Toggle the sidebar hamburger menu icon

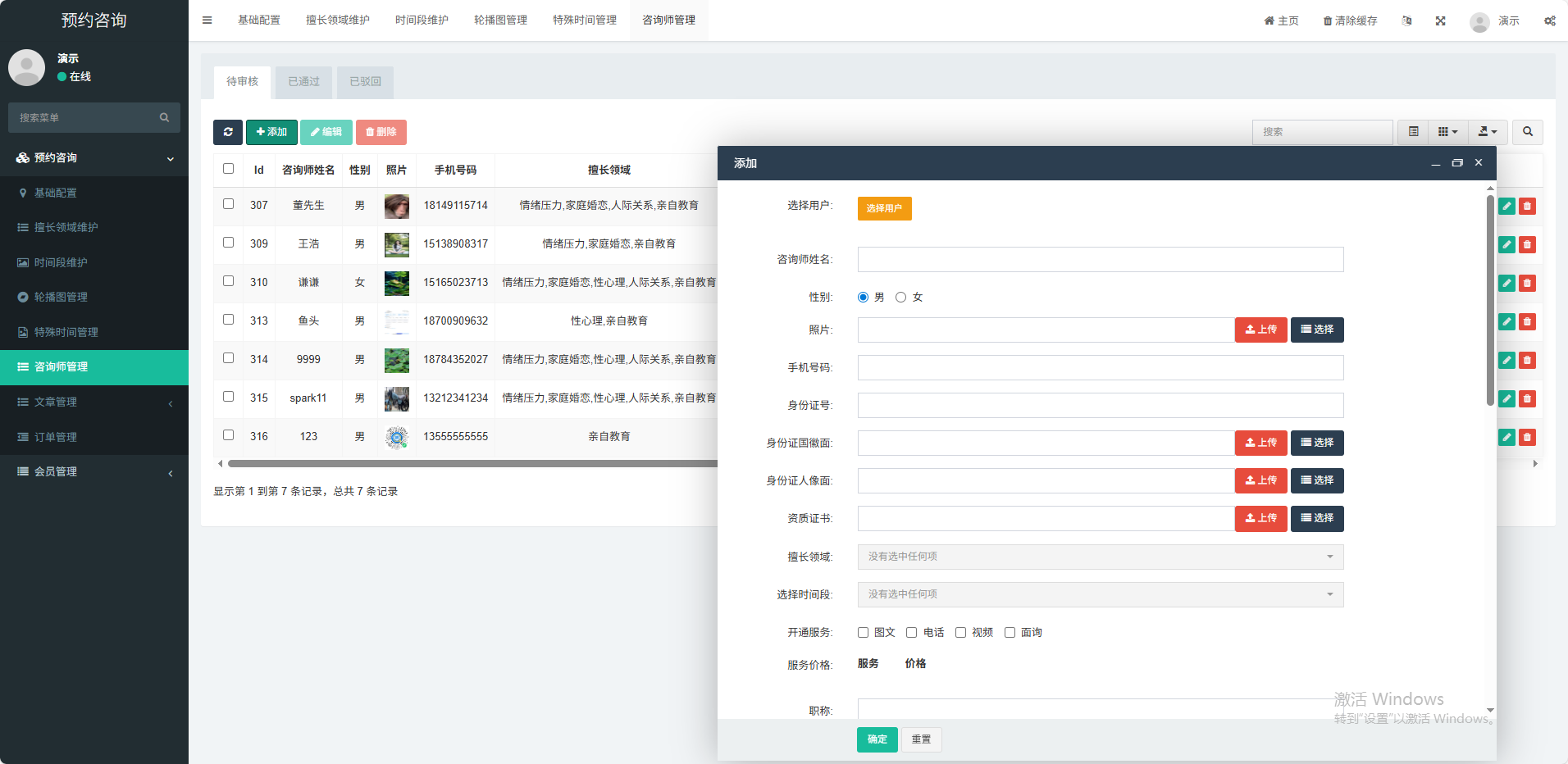207,20
